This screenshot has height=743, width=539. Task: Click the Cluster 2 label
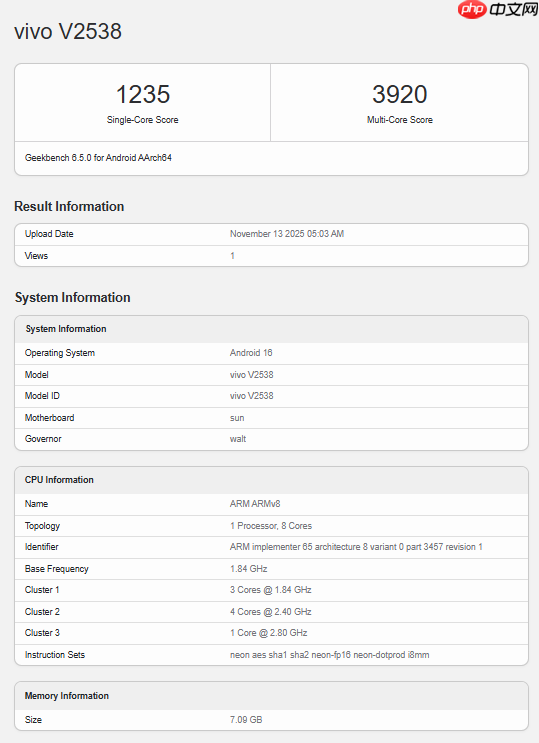click(42, 612)
